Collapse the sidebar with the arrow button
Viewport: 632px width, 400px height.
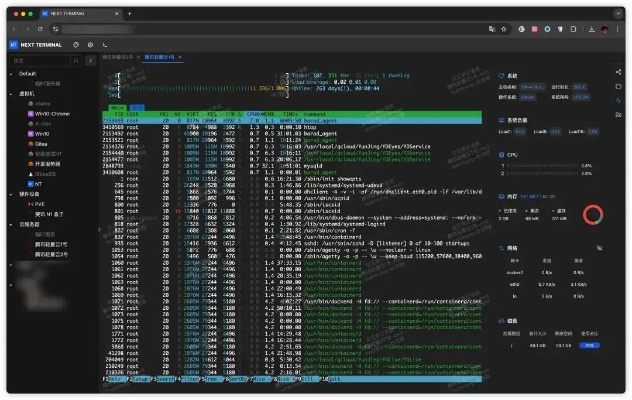click(92, 59)
